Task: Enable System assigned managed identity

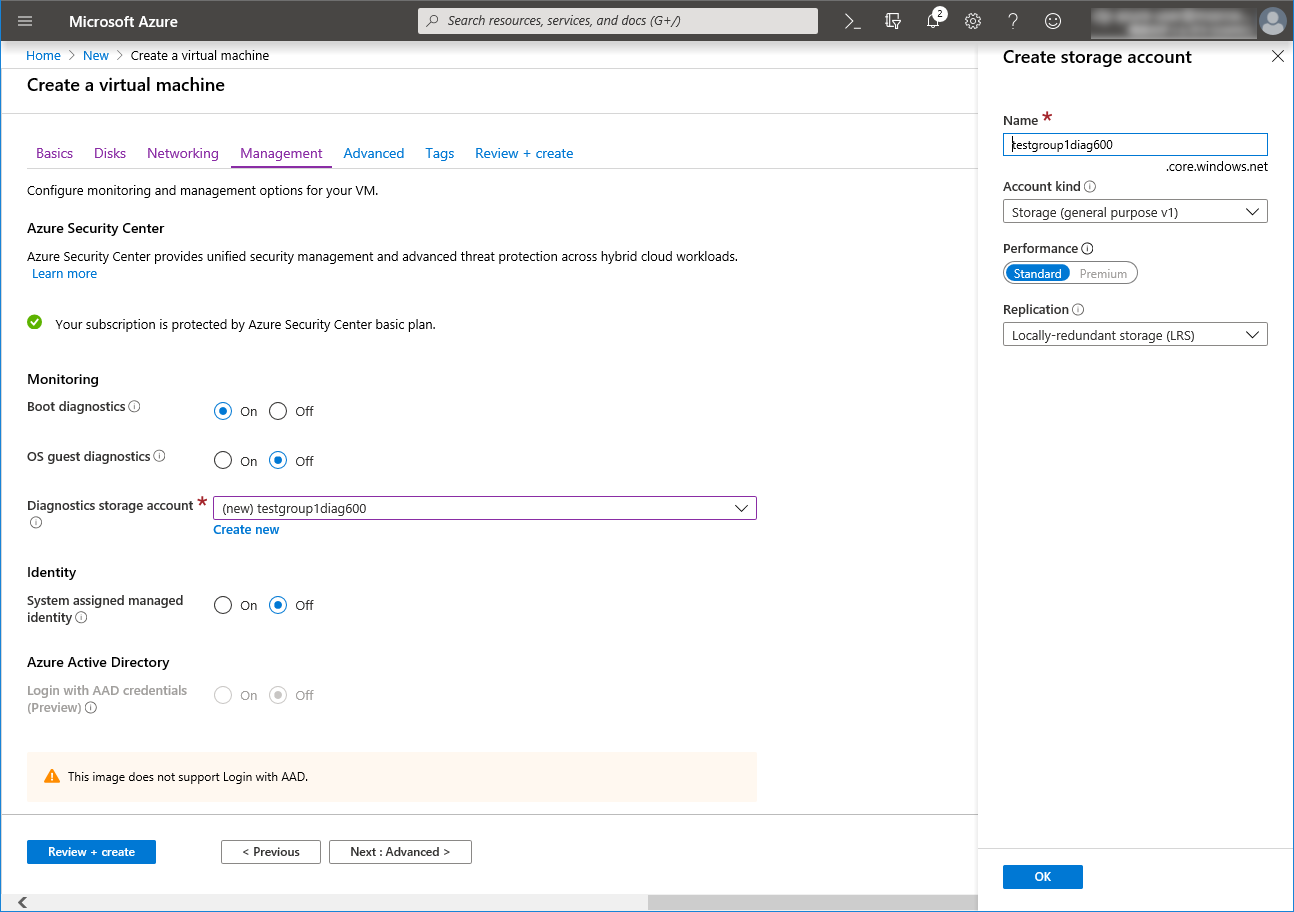Action: click(x=223, y=605)
